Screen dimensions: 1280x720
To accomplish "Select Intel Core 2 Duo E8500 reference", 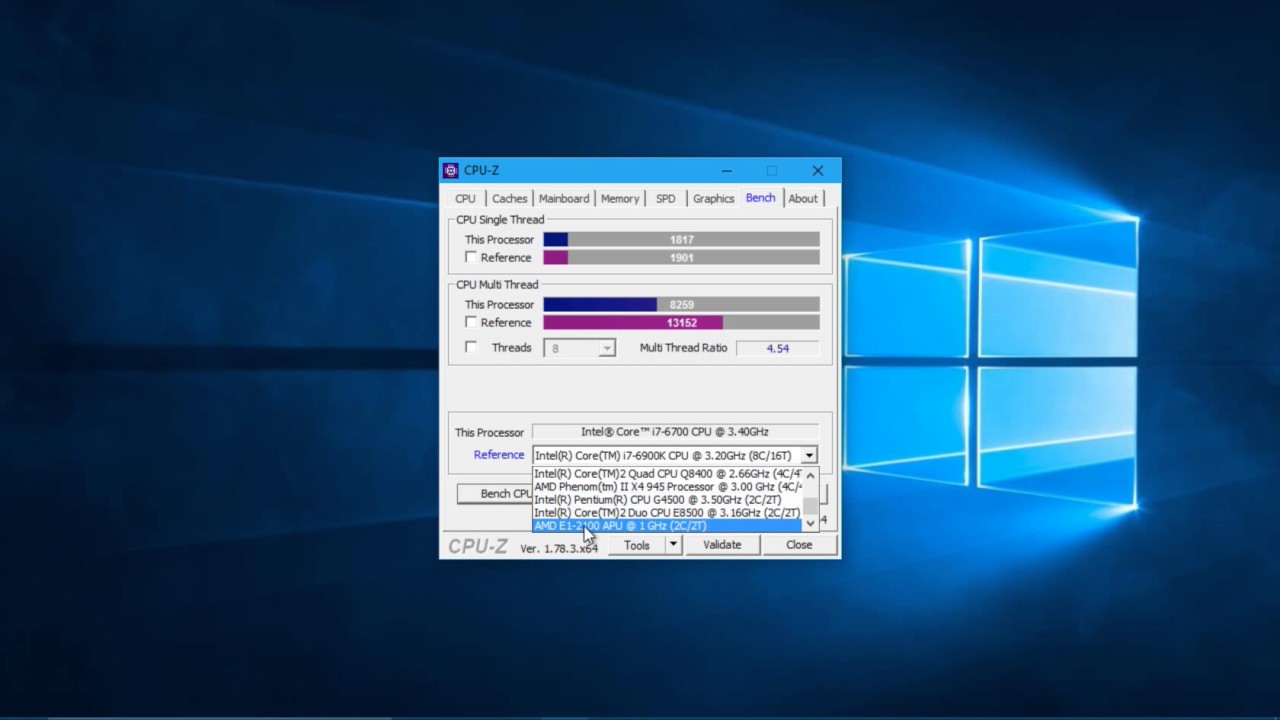I will pos(667,513).
